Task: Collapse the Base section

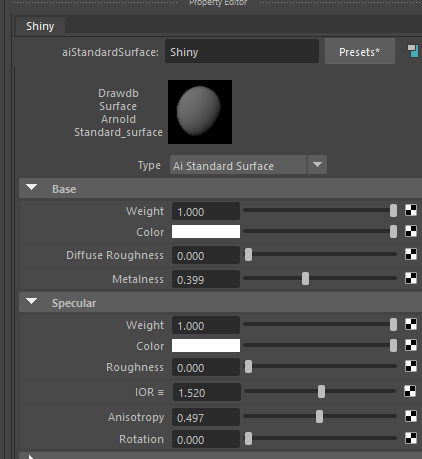Action: click(x=32, y=188)
